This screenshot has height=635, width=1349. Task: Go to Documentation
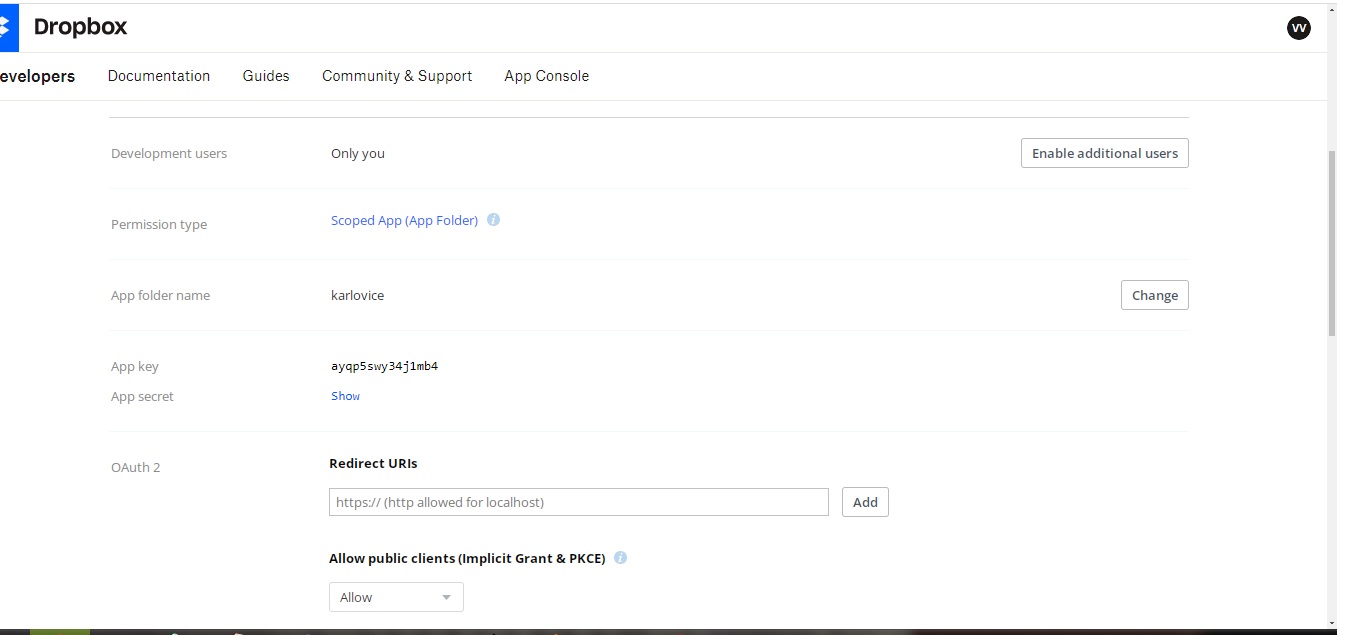coord(159,76)
